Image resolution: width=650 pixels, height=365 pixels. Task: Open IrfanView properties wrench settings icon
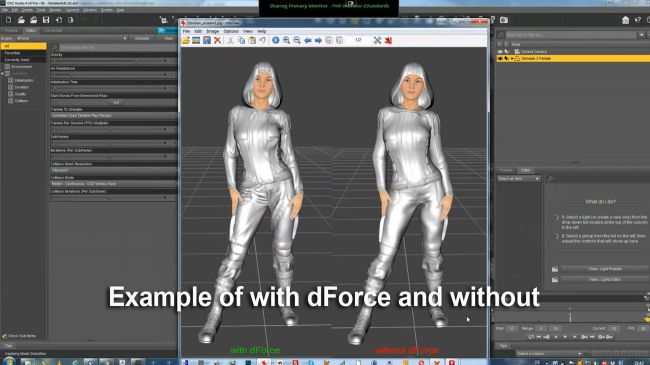pyautogui.click(x=377, y=40)
